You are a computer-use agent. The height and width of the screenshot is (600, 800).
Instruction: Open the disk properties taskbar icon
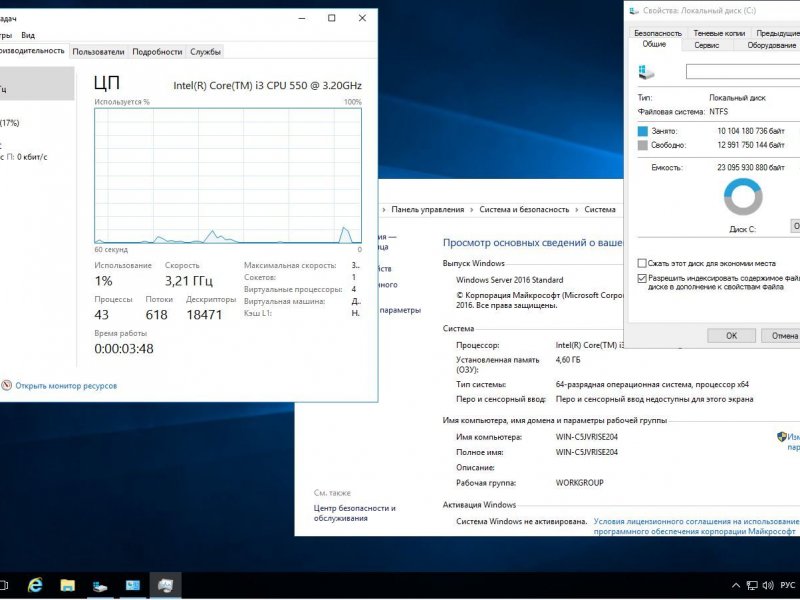click(x=100, y=585)
